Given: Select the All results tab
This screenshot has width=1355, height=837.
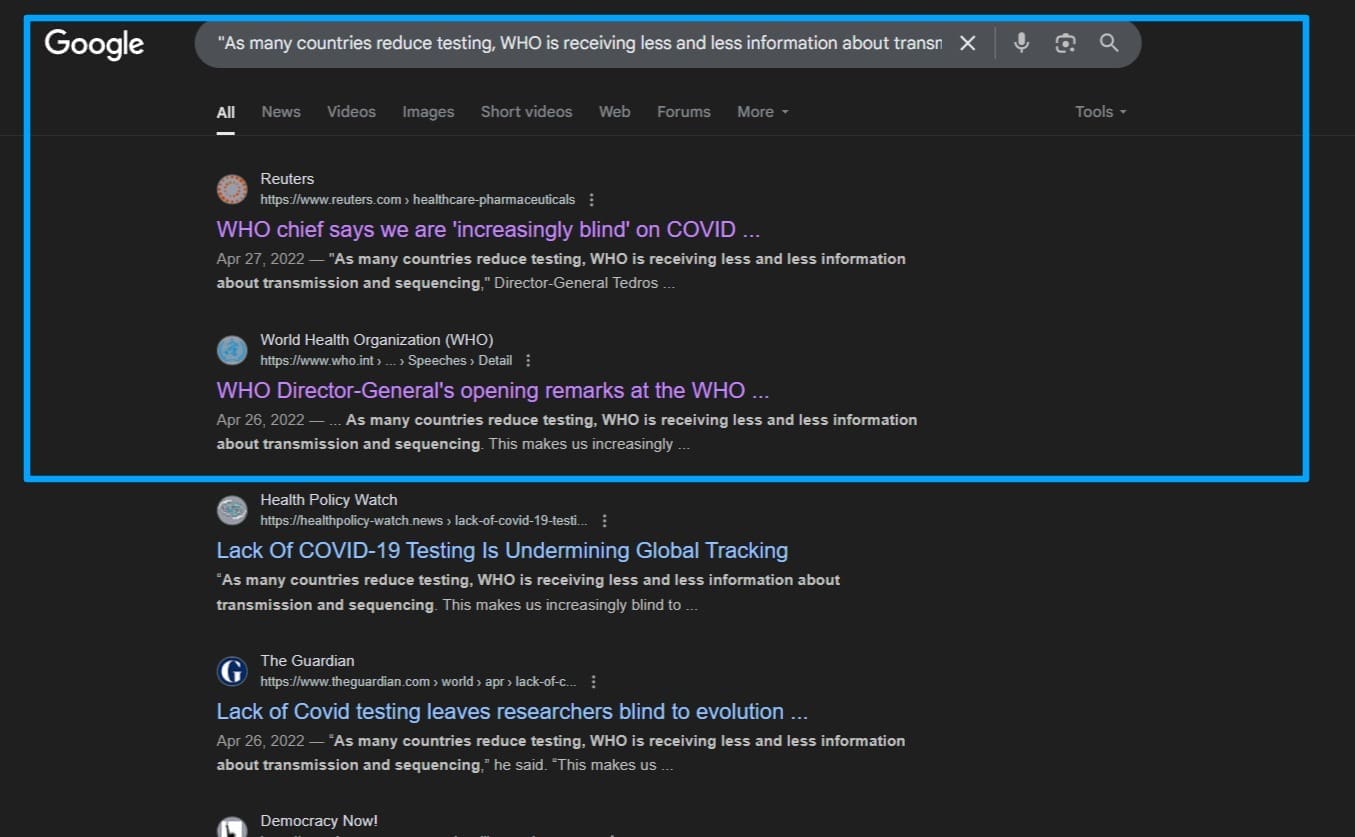Looking at the screenshot, I should [226, 112].
